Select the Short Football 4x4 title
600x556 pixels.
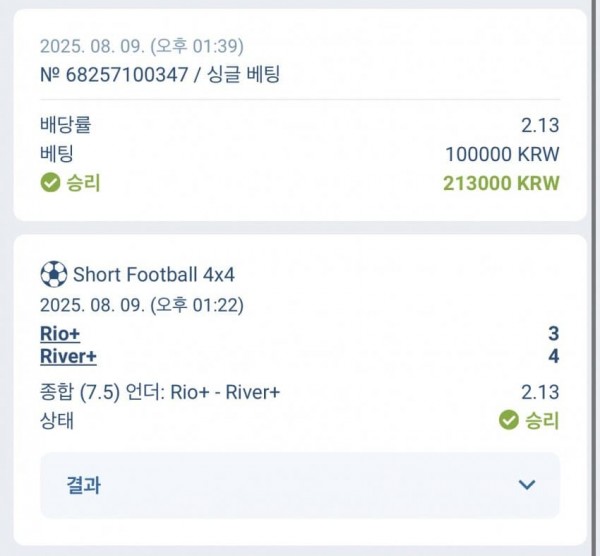[x=154, y=275]
